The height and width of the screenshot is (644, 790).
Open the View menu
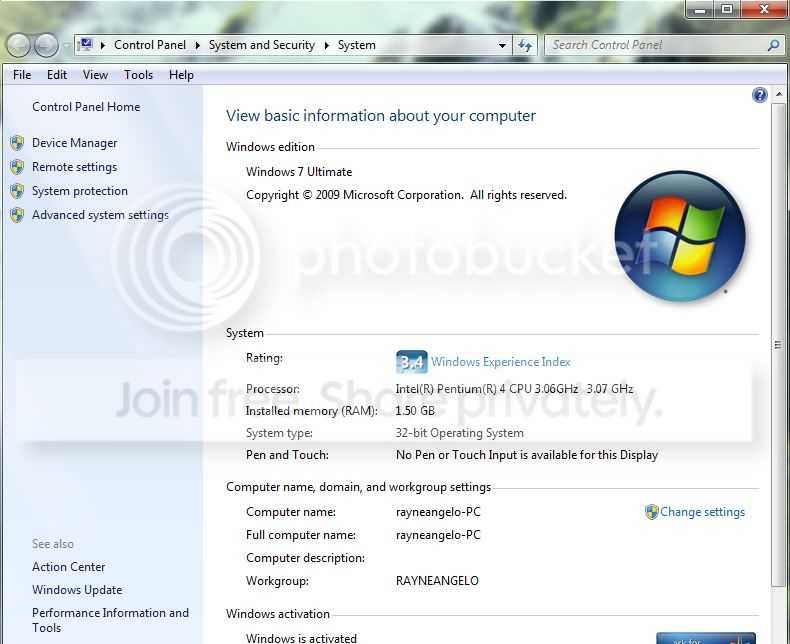pos(95,75)
